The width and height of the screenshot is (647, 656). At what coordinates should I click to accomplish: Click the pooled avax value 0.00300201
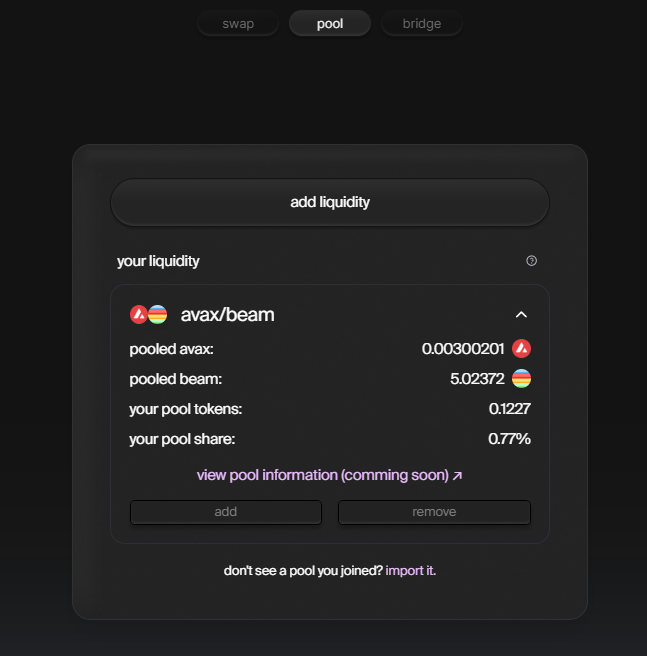tap(463, 349)
